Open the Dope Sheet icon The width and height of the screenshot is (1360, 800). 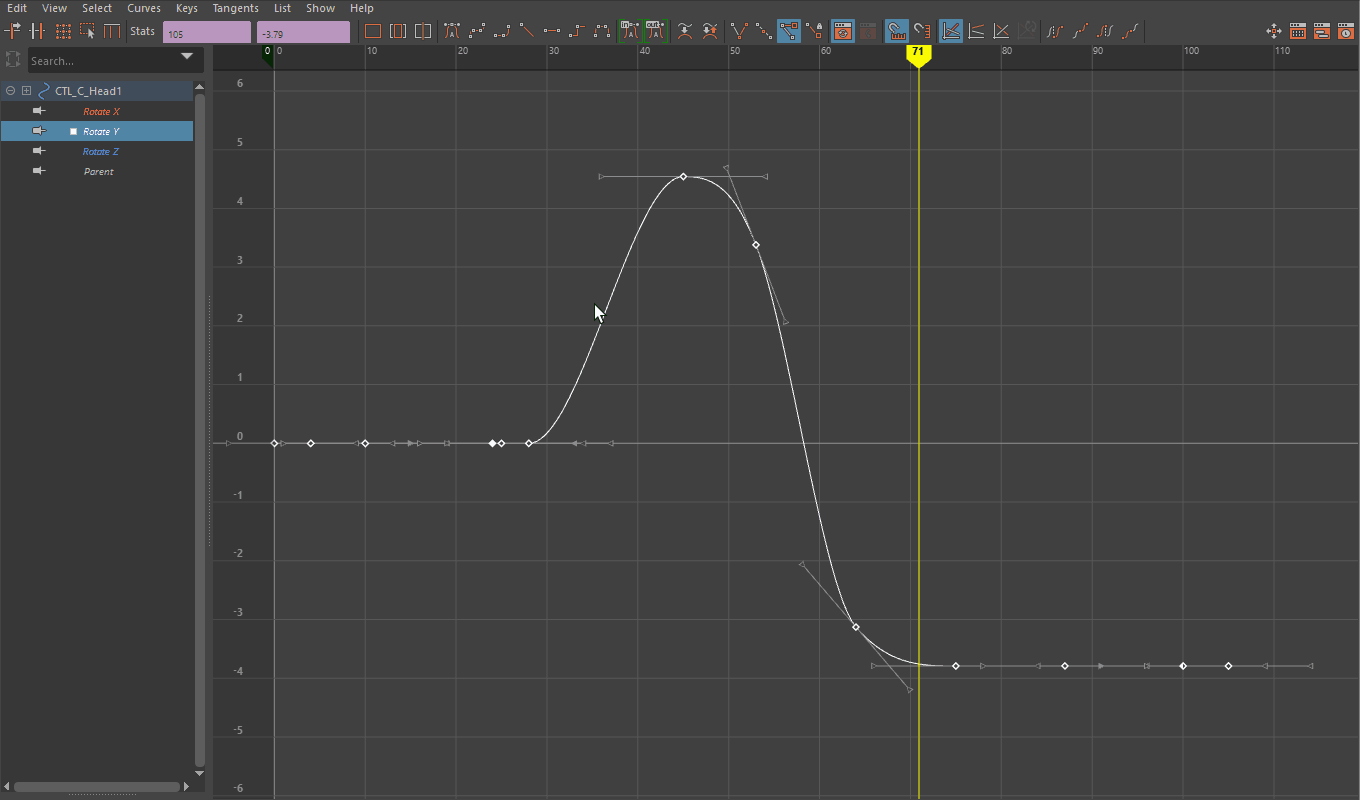tap(1297, 31)
